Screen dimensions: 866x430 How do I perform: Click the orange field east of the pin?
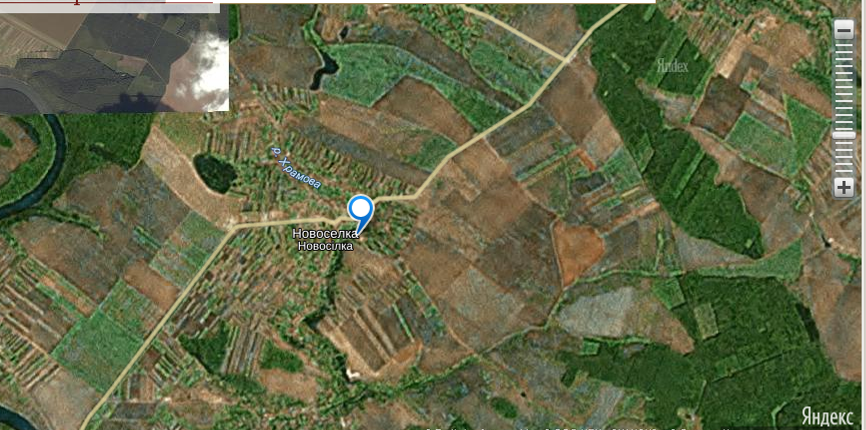coord(578,252)
